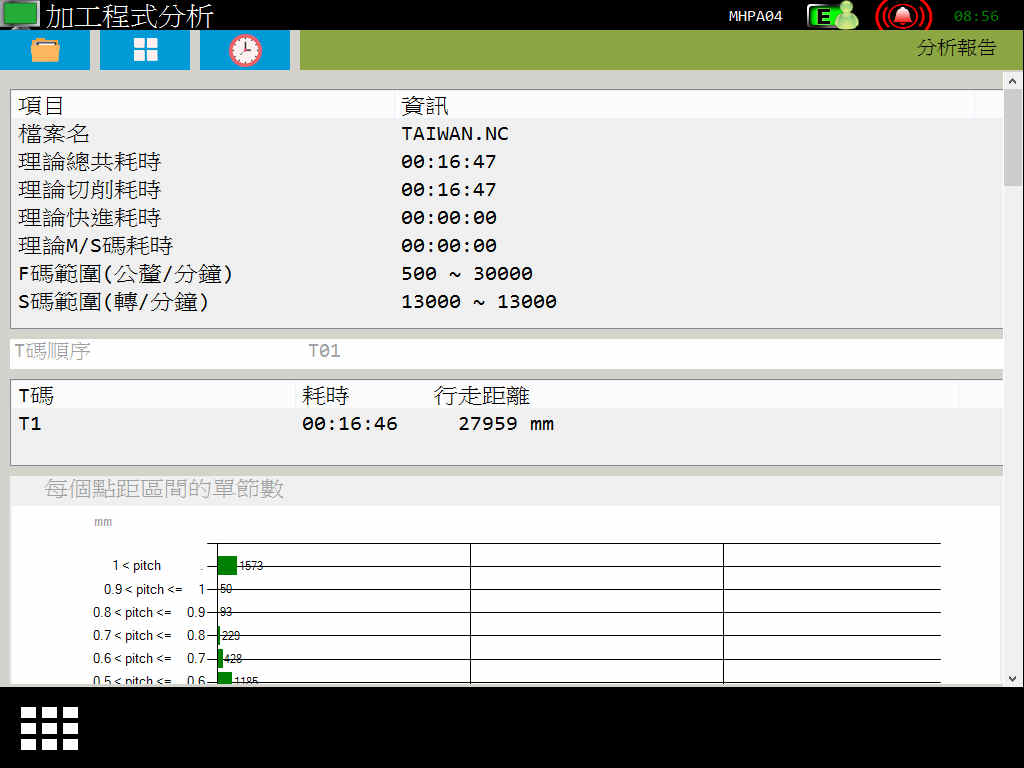Open the bottom-left grid menu icon
This screenshot has height=768, width=1024.
[49, 727]
